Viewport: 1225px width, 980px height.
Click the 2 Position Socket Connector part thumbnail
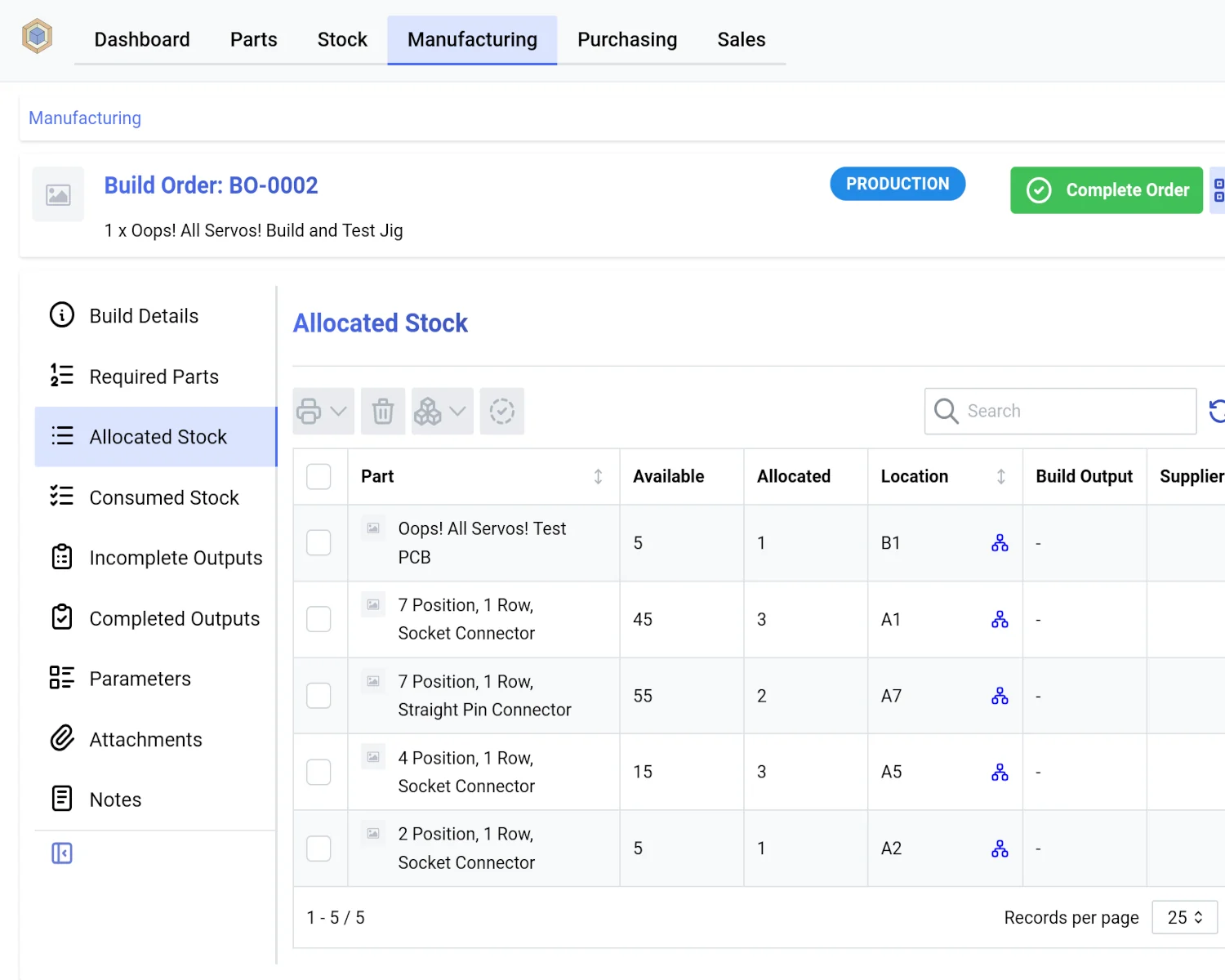tap(373, 834)
